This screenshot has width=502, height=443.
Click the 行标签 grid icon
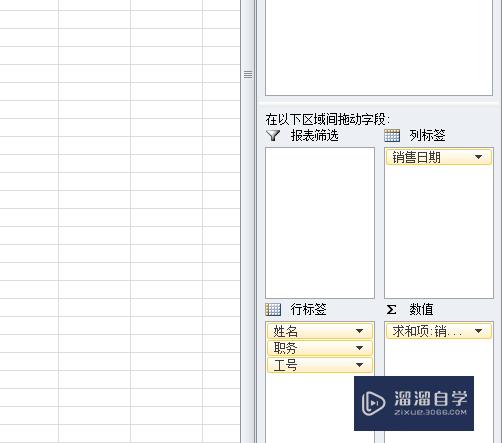point(273,309)
